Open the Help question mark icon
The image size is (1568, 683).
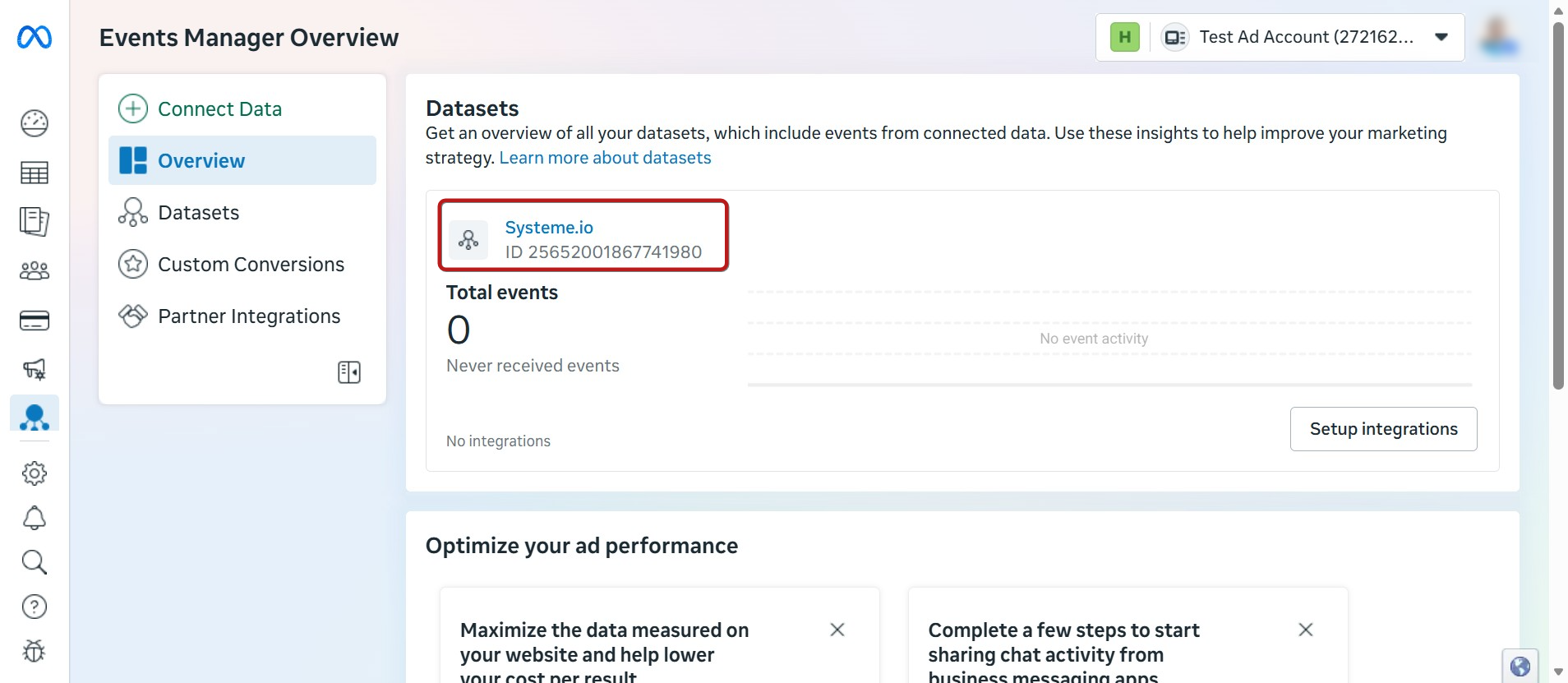tap(35, 607)
